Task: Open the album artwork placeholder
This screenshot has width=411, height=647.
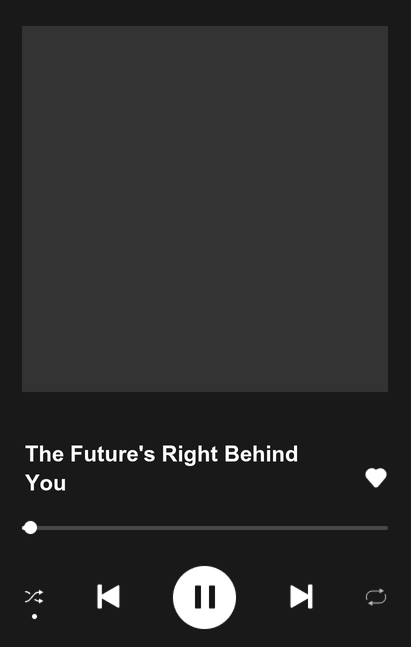Action: [205, 209]
